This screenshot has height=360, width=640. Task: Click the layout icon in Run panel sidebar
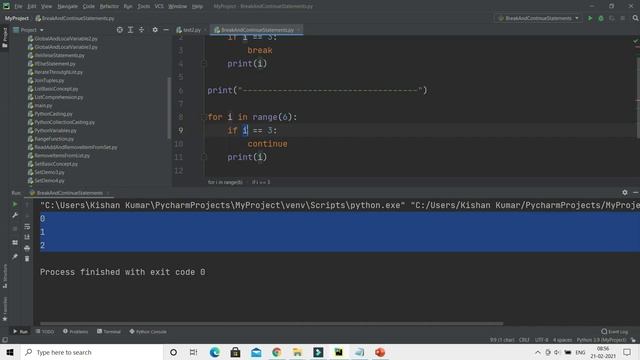15,242
